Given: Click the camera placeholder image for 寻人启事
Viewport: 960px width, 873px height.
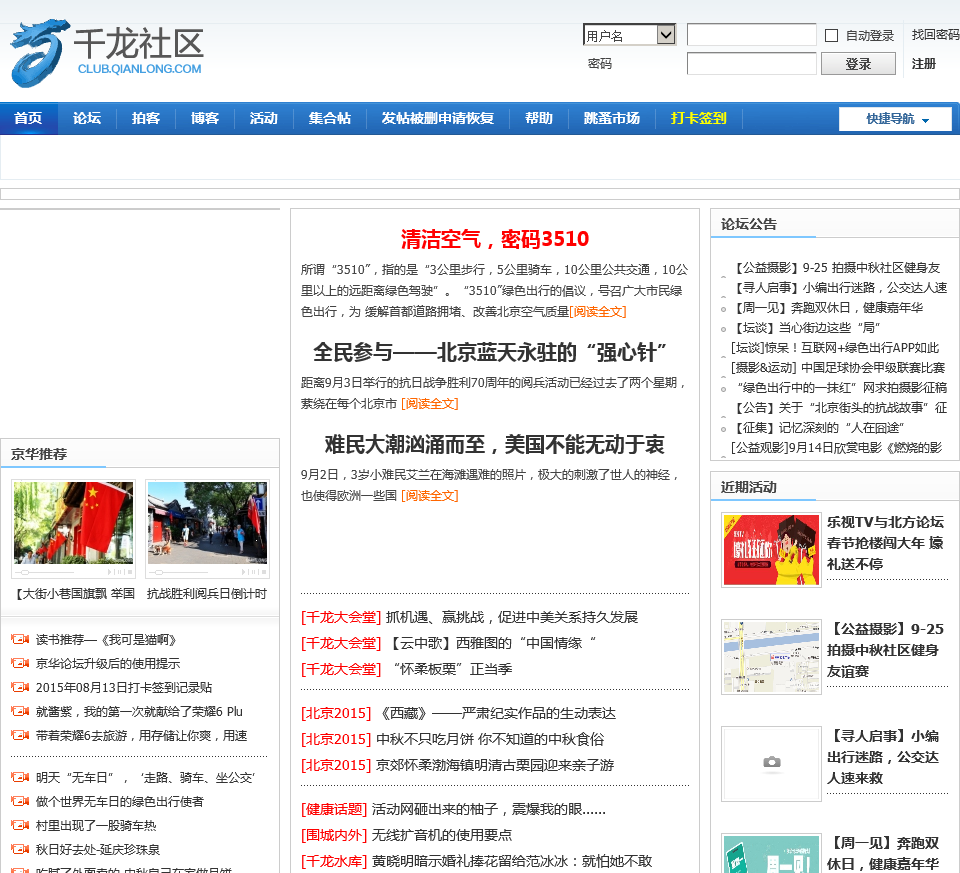Looking at the screenshot, I should pos(771,763).
